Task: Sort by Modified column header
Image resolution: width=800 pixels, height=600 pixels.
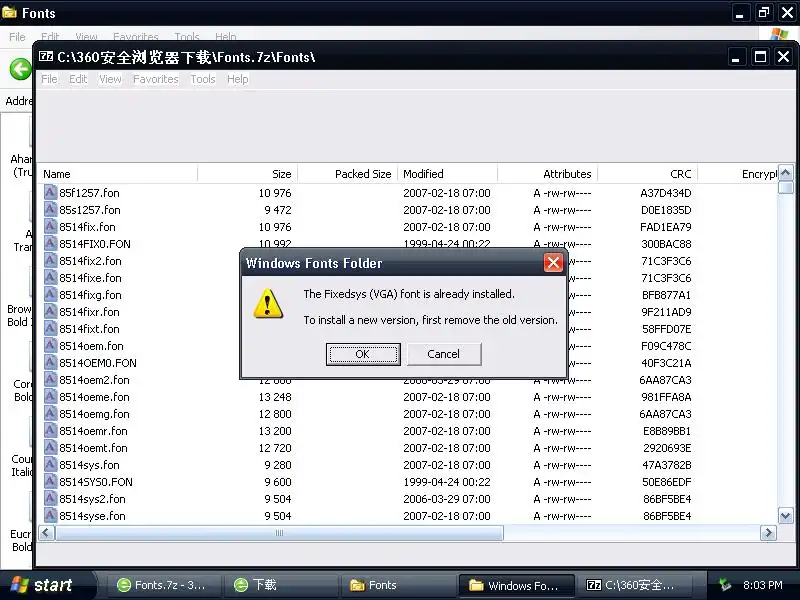Action: tap(447, 174)
